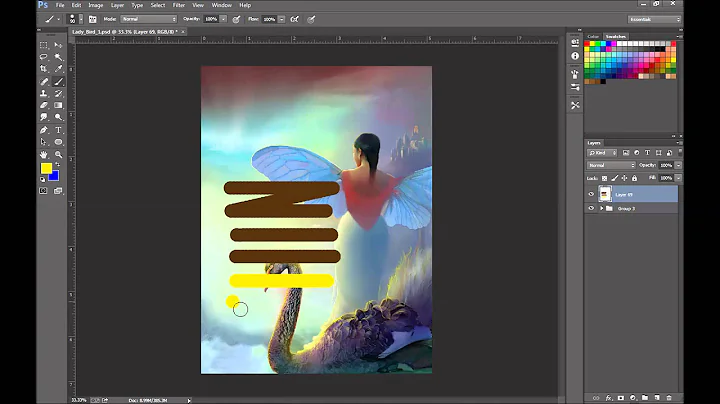Open the Brush panel toggle icon

[x=92, y=19]
